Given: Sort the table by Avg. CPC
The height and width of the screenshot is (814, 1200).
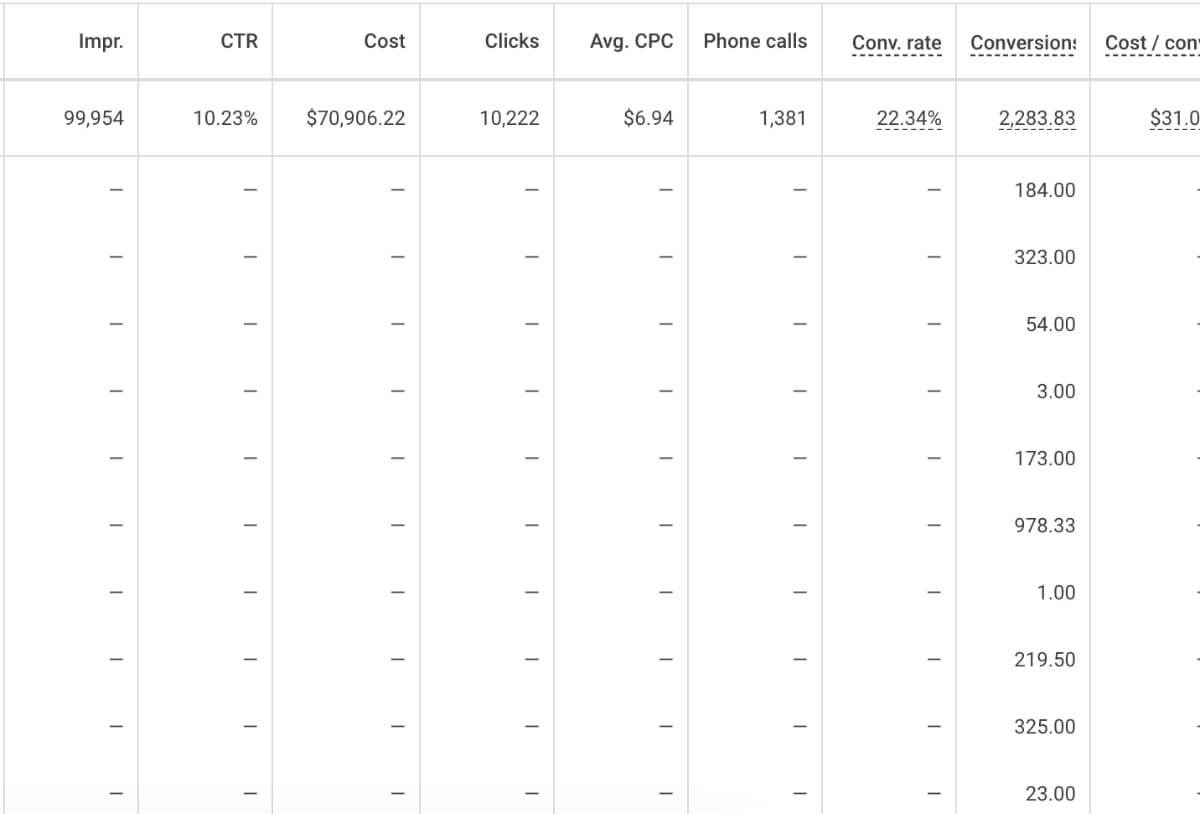Looking at the screenshot, I should coord(631,42).
